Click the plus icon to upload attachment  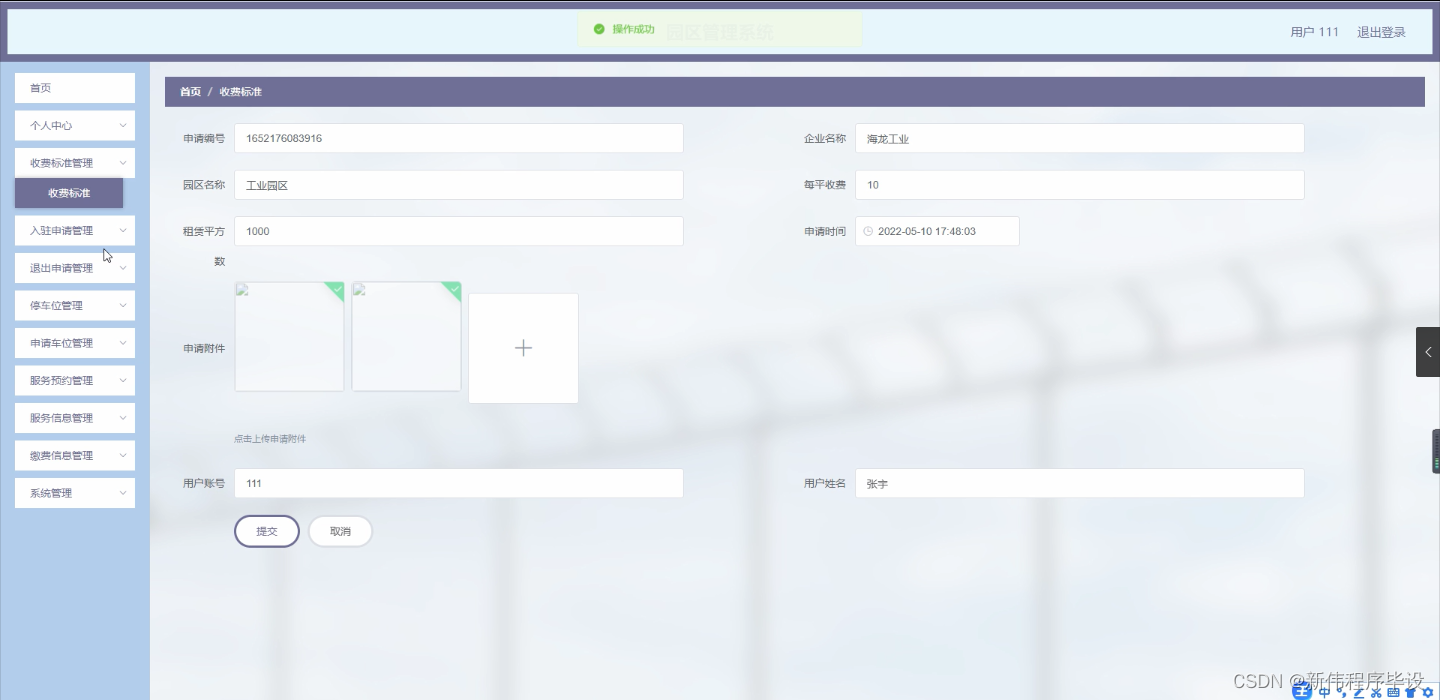(523, 347)
